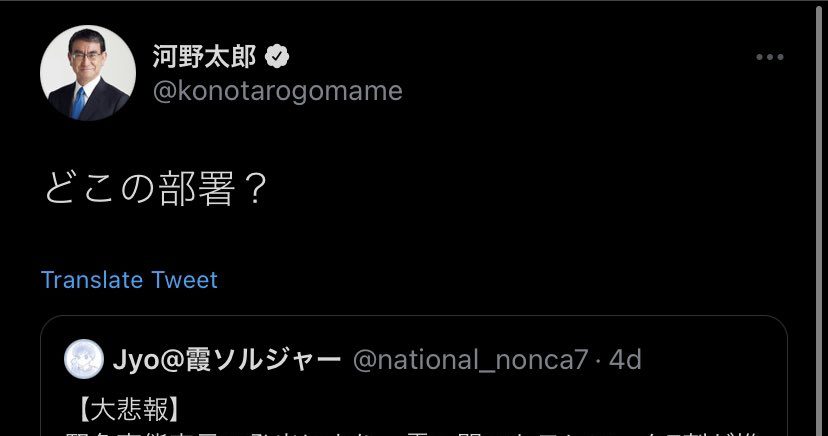
Task: Click the @national_nonca7 handle
Action: coord(470,359)
